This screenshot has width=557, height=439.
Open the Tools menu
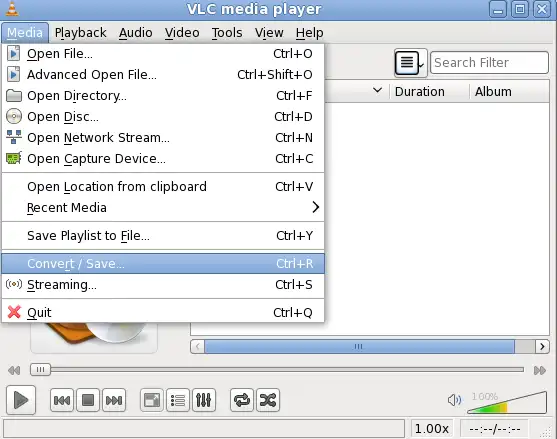pos(227,33)
